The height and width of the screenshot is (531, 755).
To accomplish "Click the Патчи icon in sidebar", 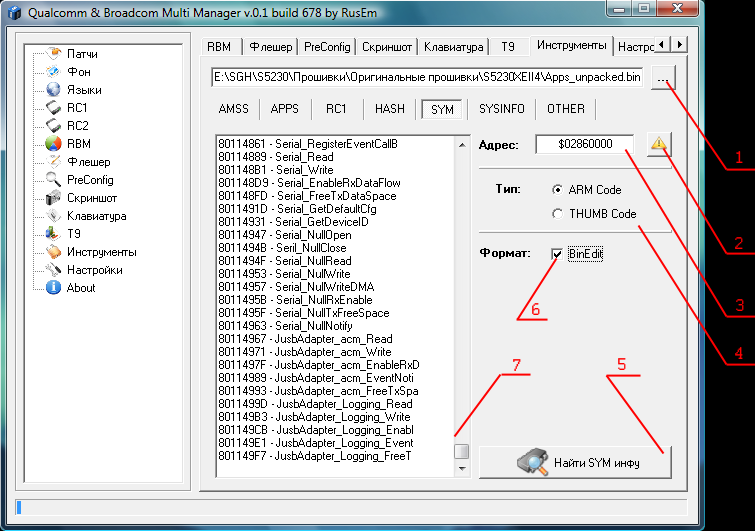I will pyautogui.click(x=55, y=54).
